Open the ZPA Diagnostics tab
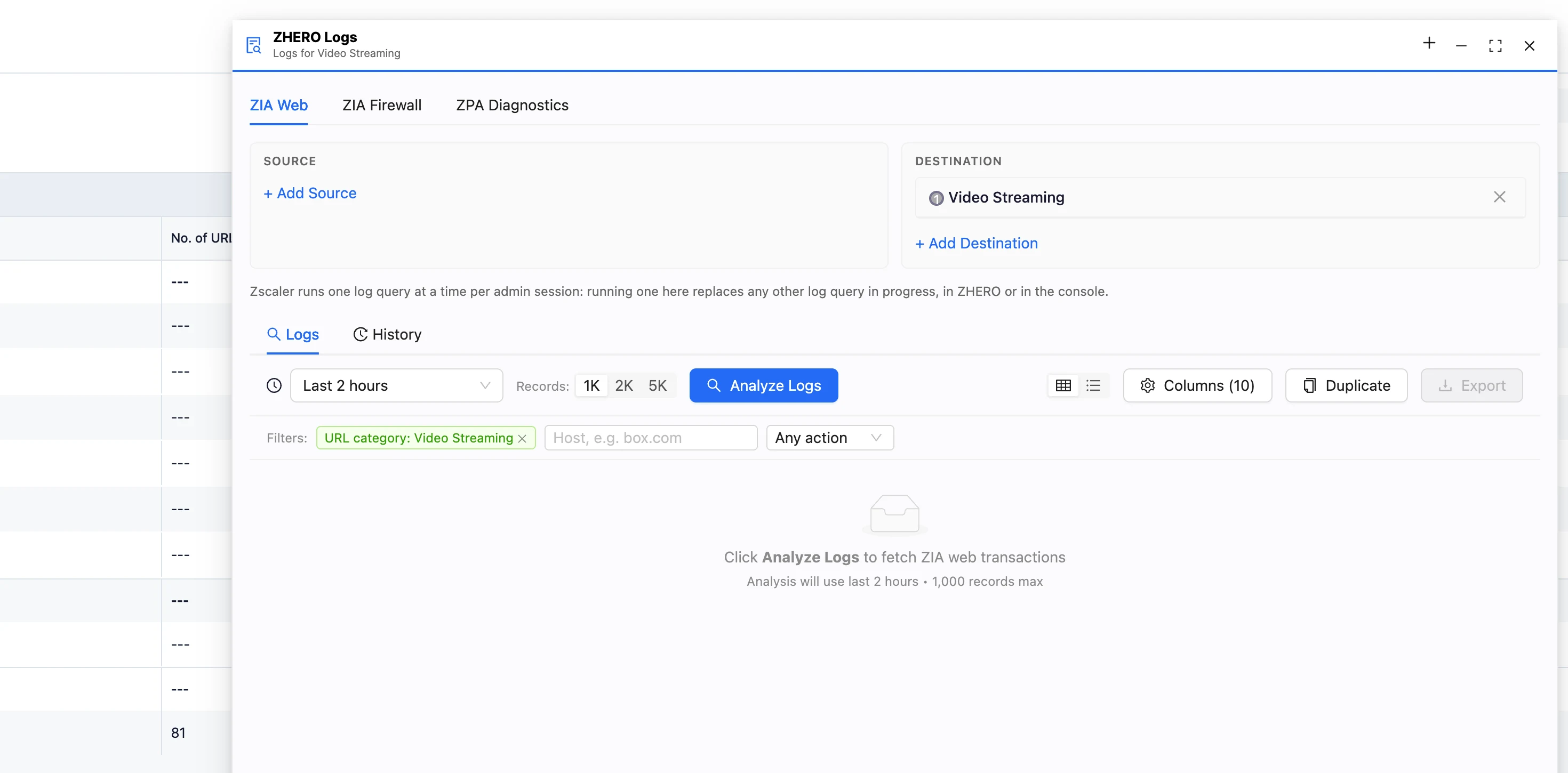This screenshot has height=773, width=1568. (x=512, y=106)
